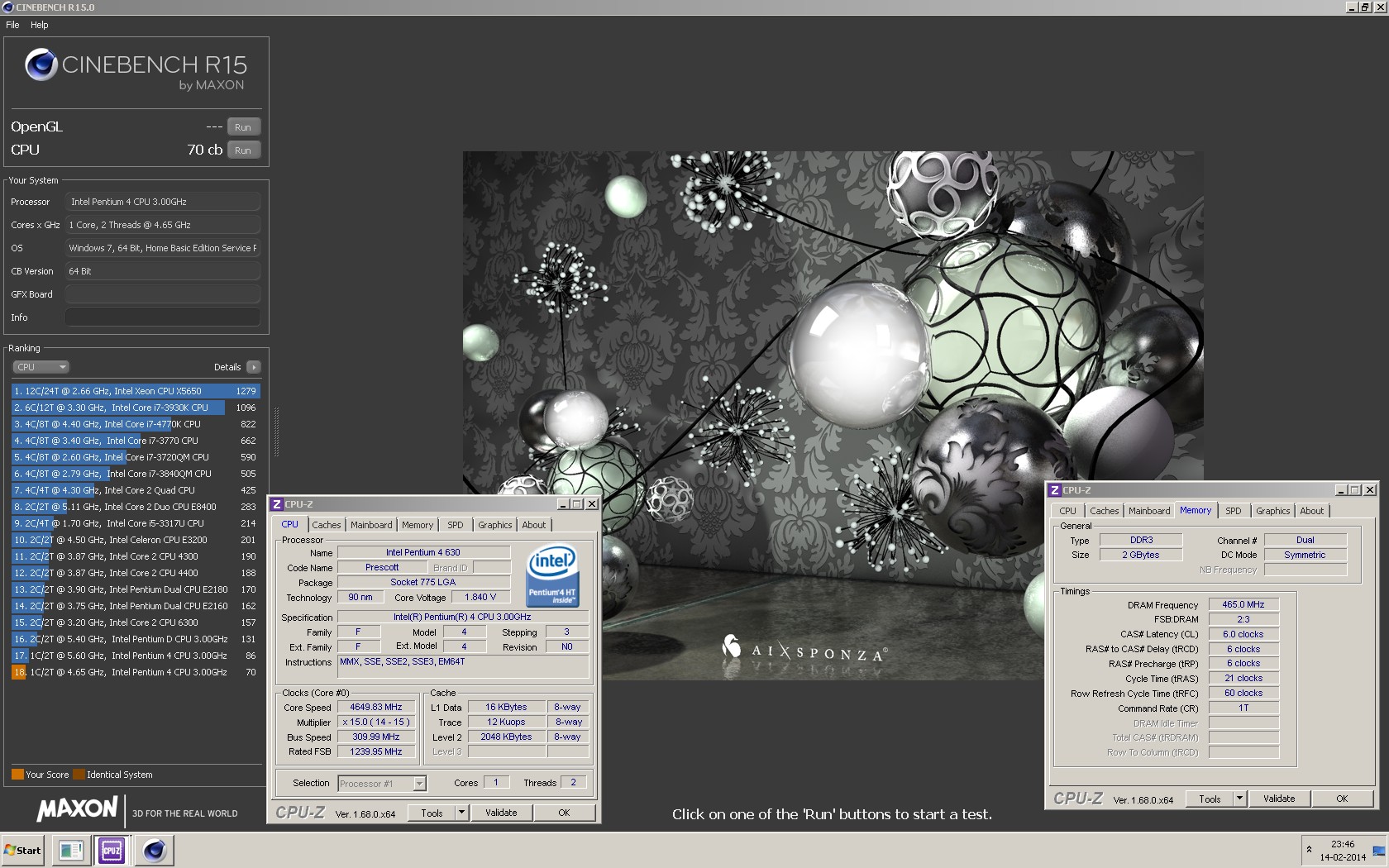
Task: Run the OpenGL benchmark
Action: 243,127
